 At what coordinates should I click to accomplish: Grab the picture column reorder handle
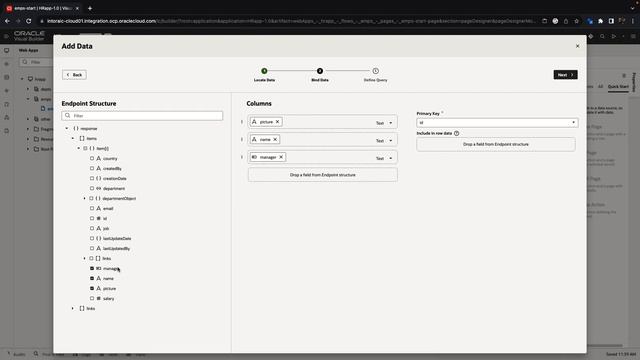click(242, 122)
